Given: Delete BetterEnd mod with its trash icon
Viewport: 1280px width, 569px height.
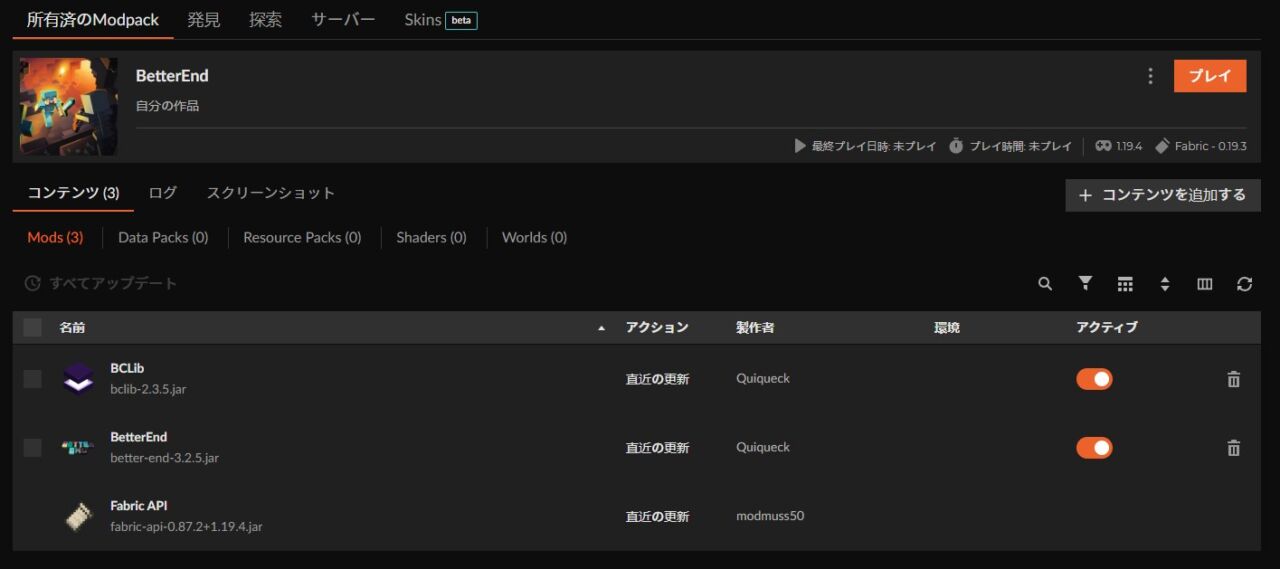Looking at the screenshot, I should coord(1233,448).
